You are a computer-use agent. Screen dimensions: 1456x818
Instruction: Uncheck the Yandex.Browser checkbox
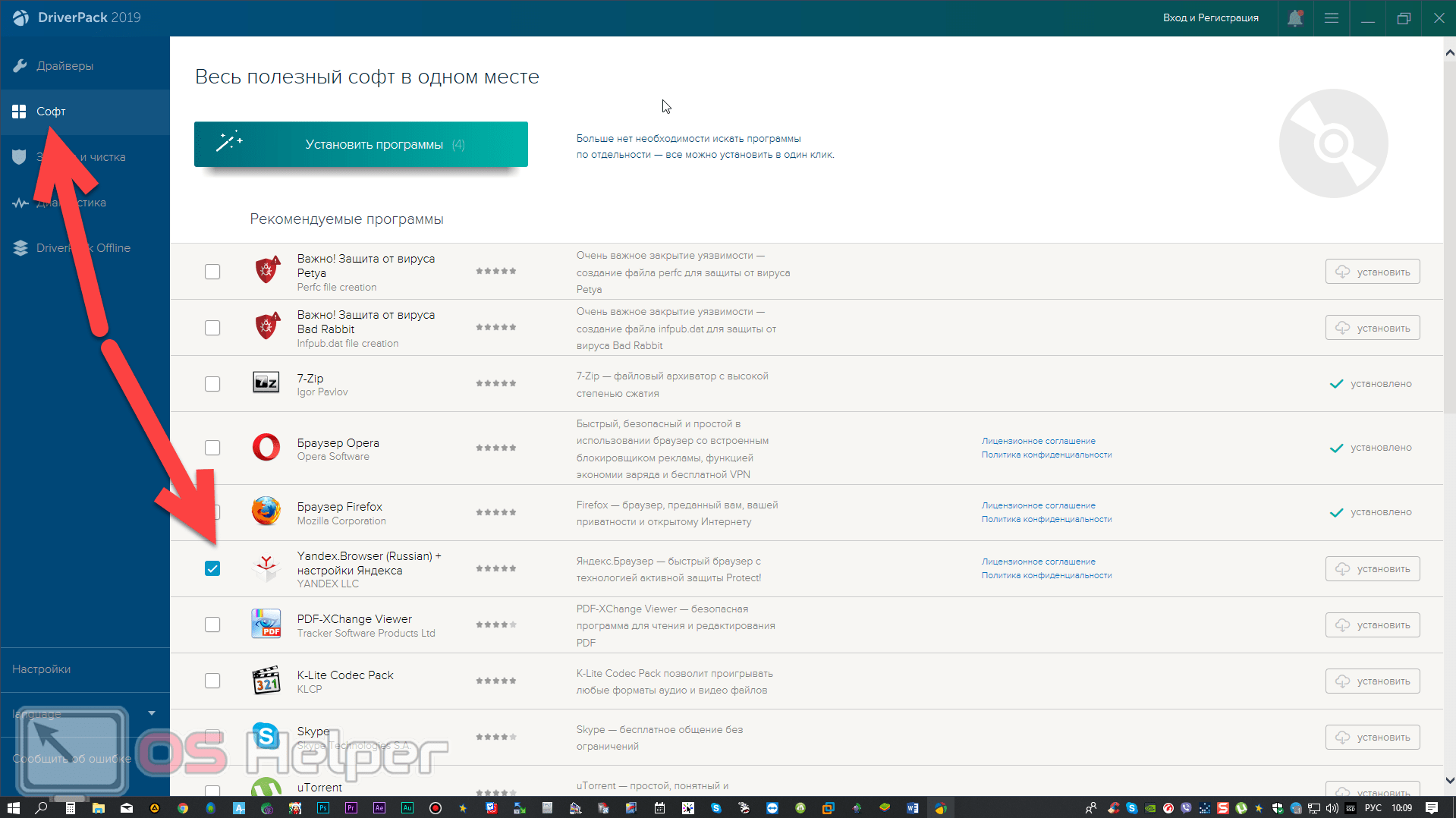pyautogui.click(x=212, y=568)
